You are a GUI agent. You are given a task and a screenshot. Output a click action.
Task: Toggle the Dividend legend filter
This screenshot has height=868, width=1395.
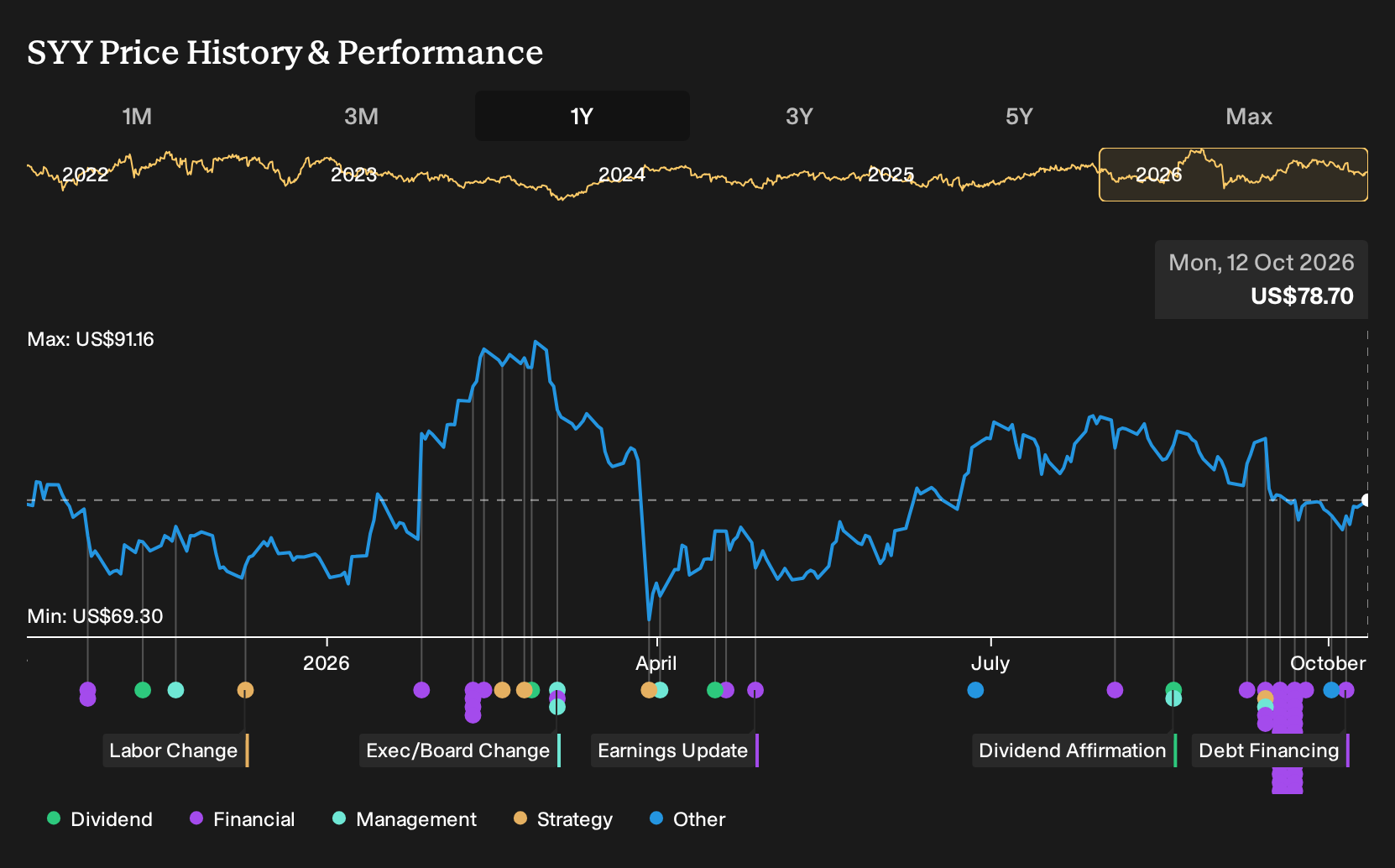(100, 819)
